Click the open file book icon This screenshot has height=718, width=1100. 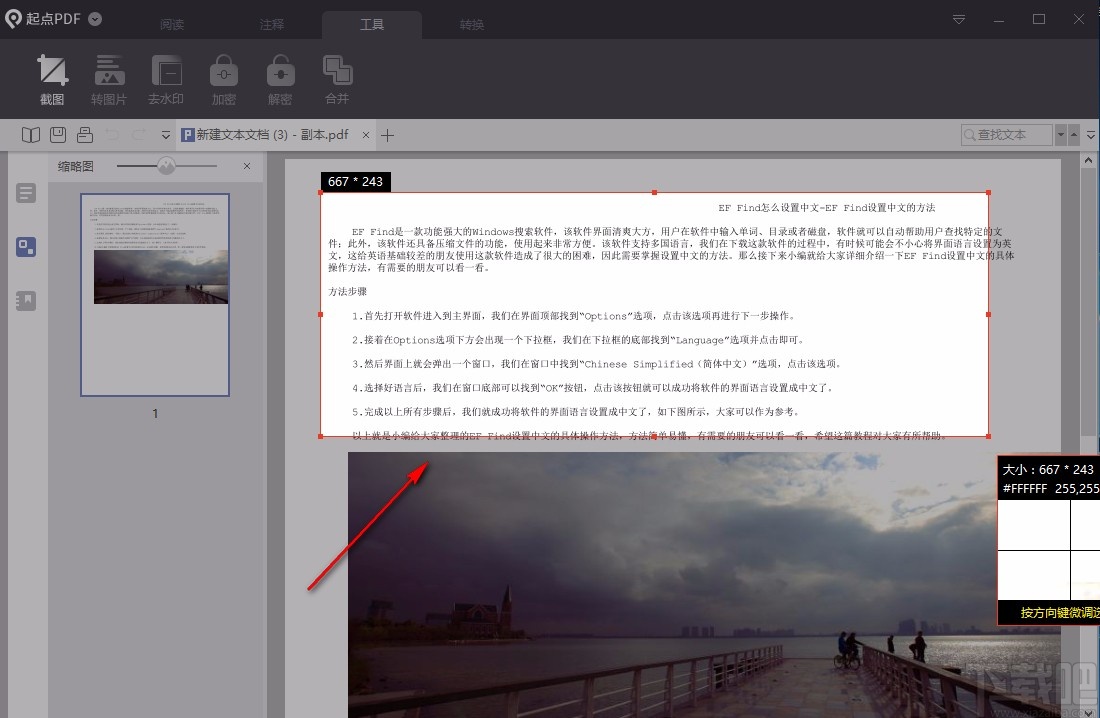31,135
